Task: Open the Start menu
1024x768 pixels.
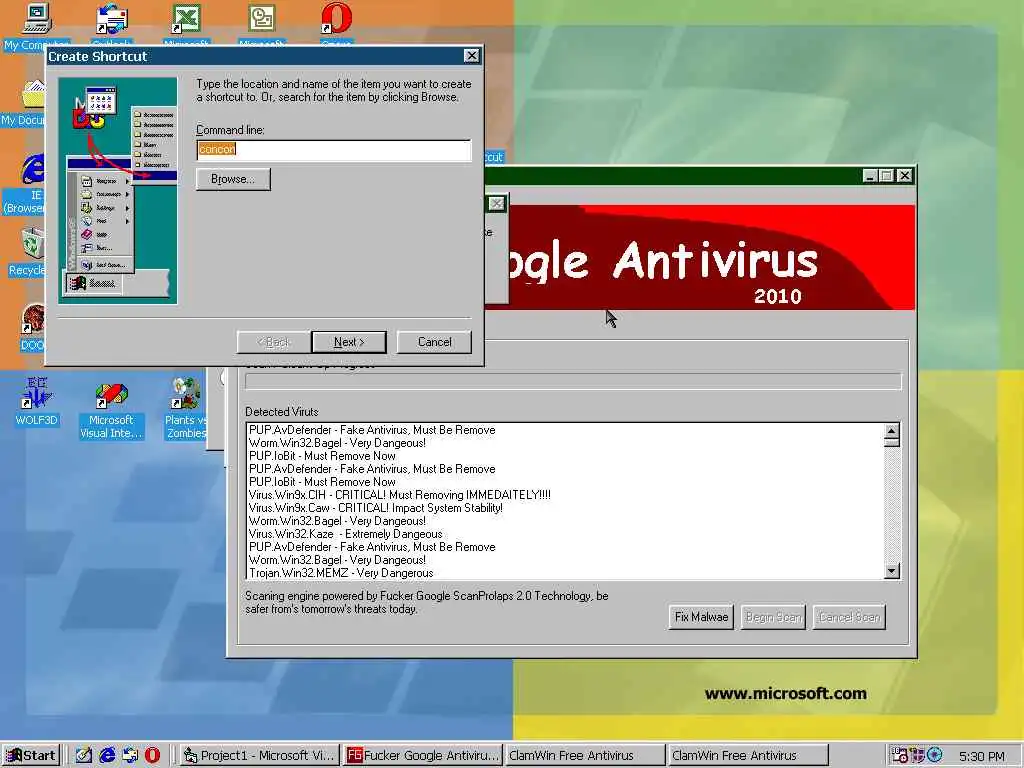Action: 31,756
